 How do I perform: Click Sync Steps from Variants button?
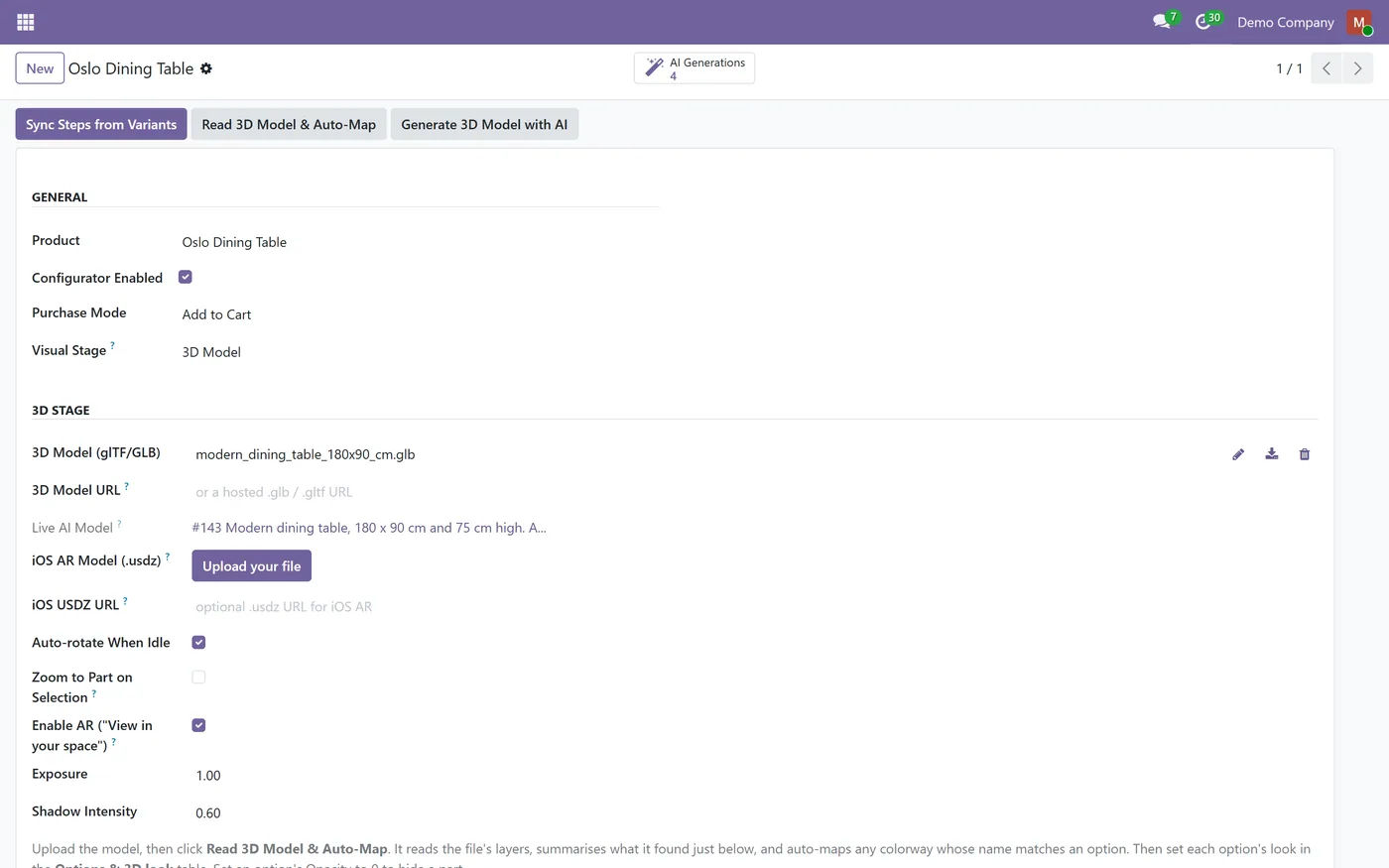point(101,124)
